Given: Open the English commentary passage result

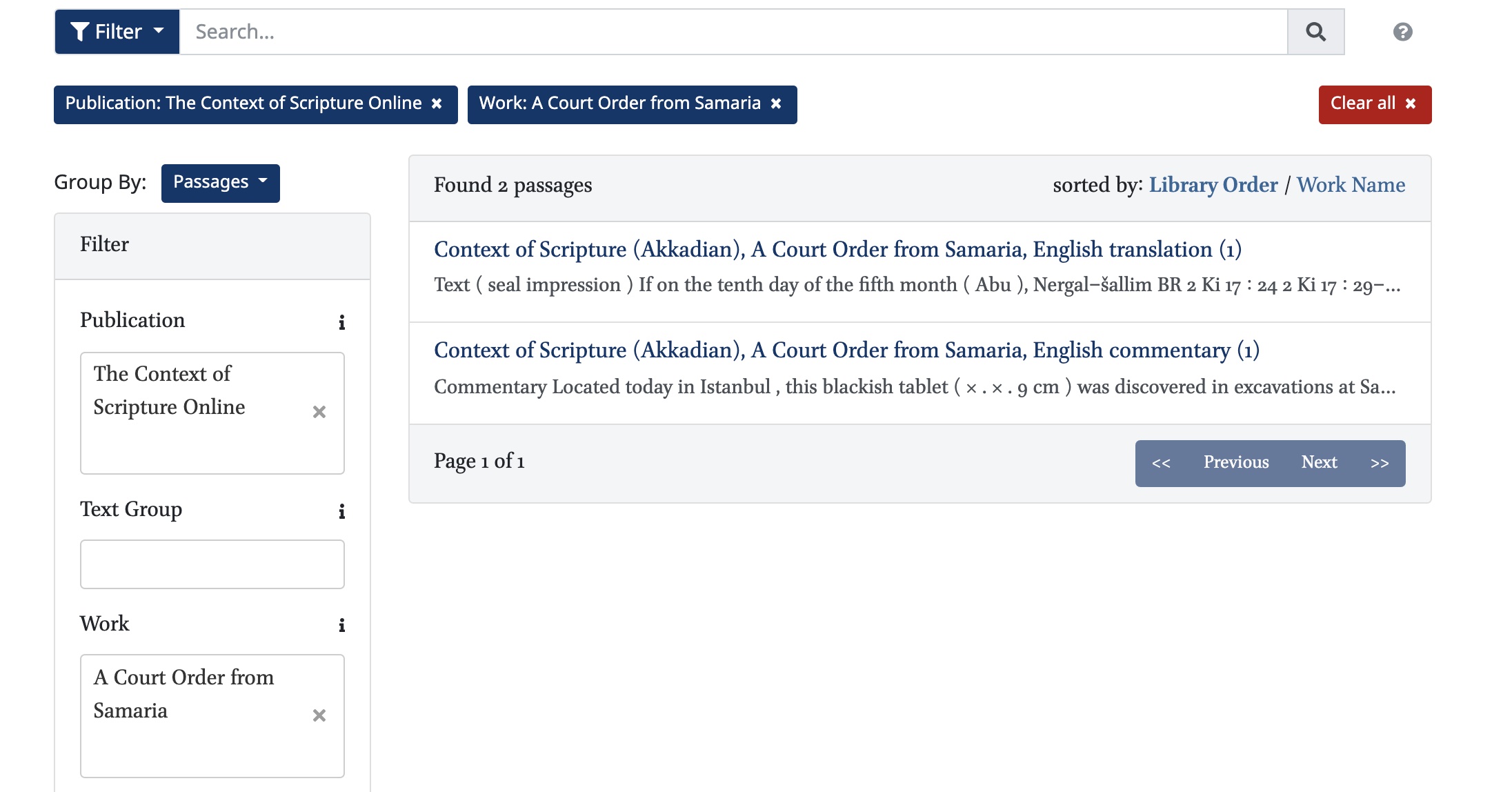Looking at the screenshot, I should 846,350.
